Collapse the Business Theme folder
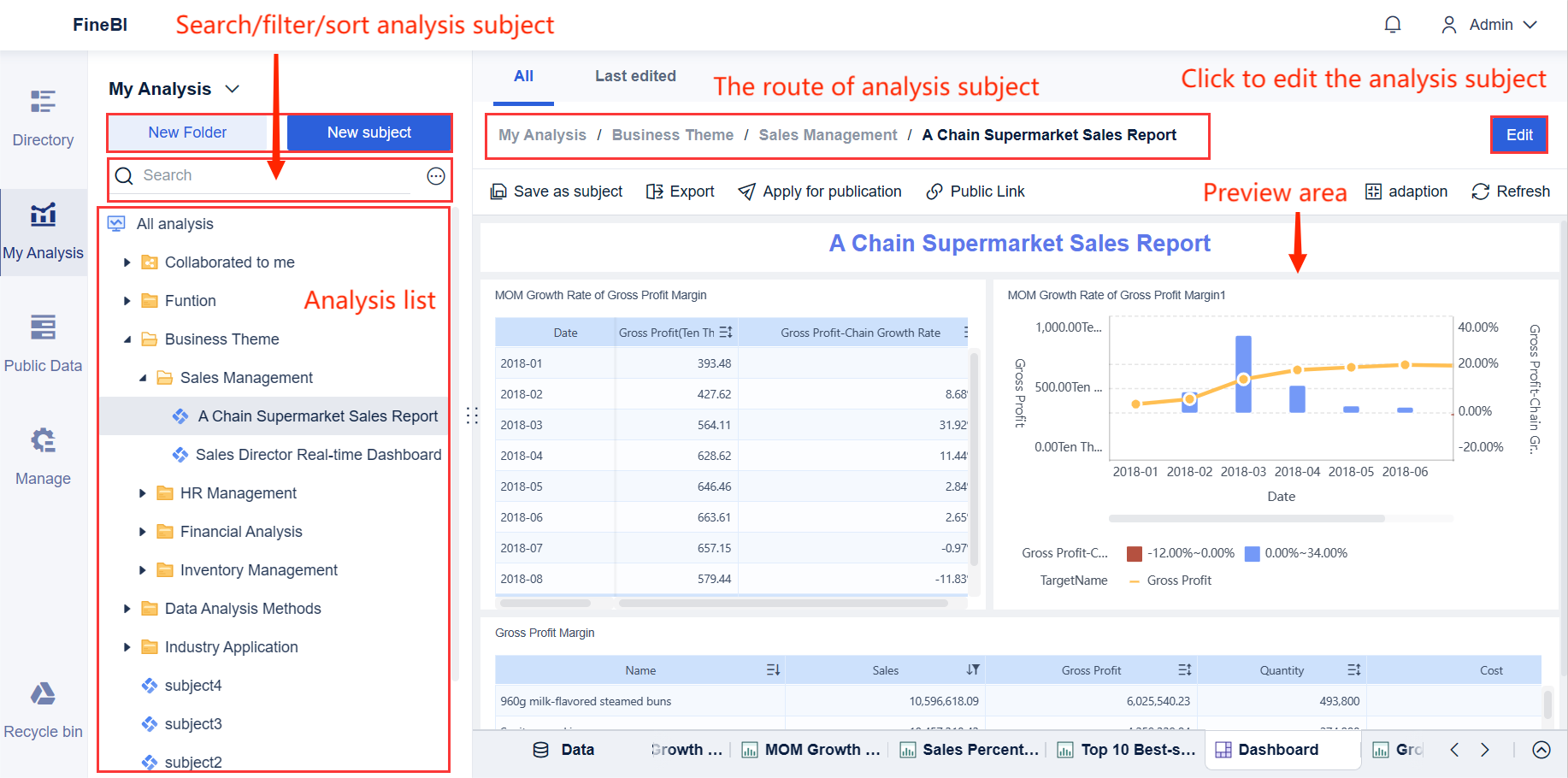 tap(127, 339)
